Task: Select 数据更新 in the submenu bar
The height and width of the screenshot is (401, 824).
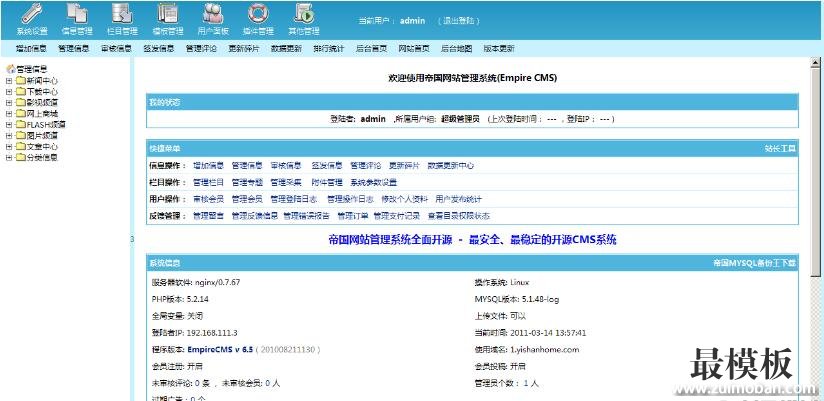Action: [286, 48]
